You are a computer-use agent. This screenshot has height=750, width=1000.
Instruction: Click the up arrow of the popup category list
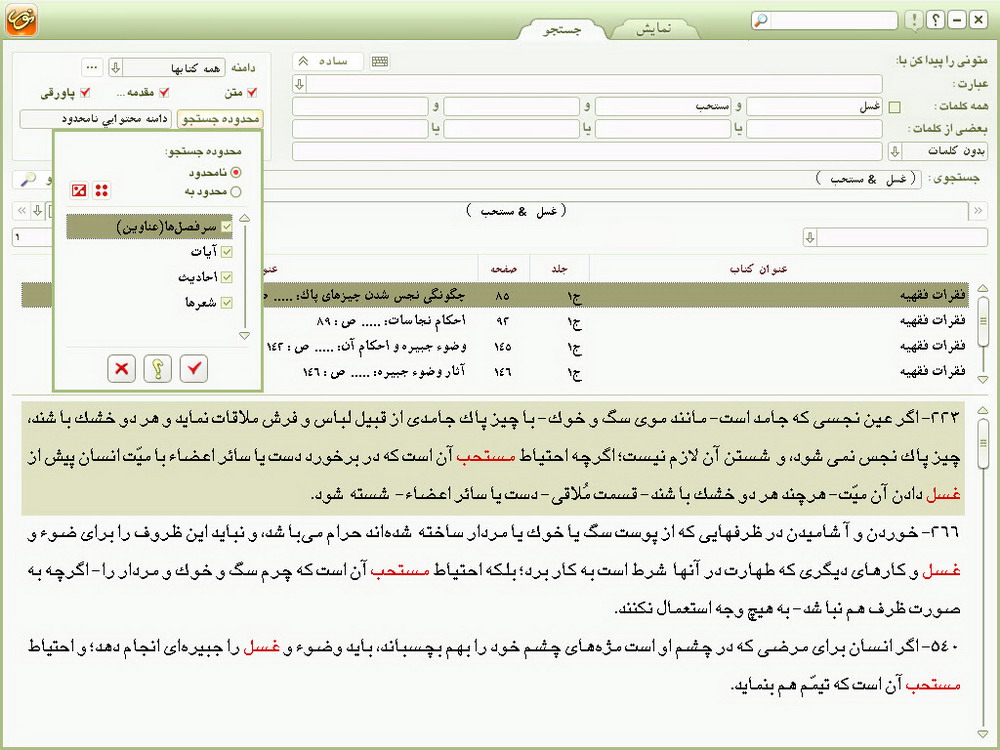pyautogui.click(x=244, y=219)
